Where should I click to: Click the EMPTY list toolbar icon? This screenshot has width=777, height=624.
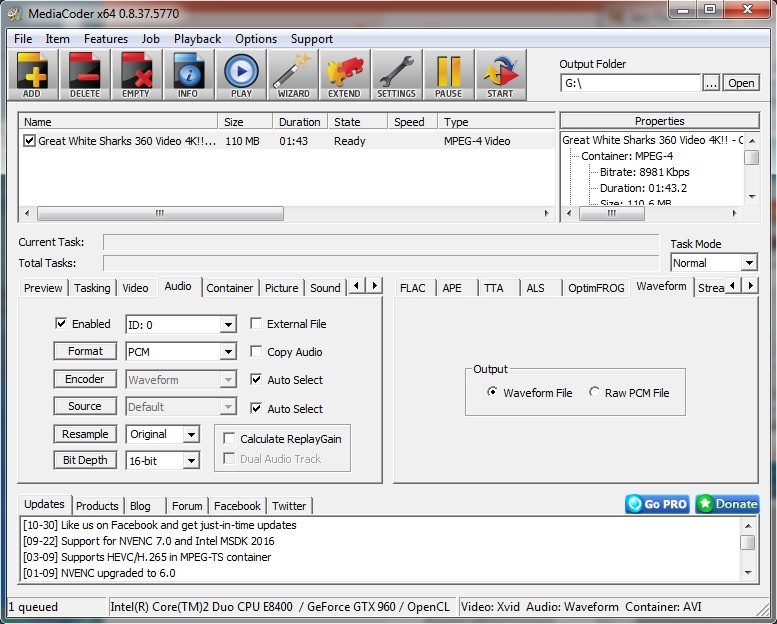[x=136, y=75]
